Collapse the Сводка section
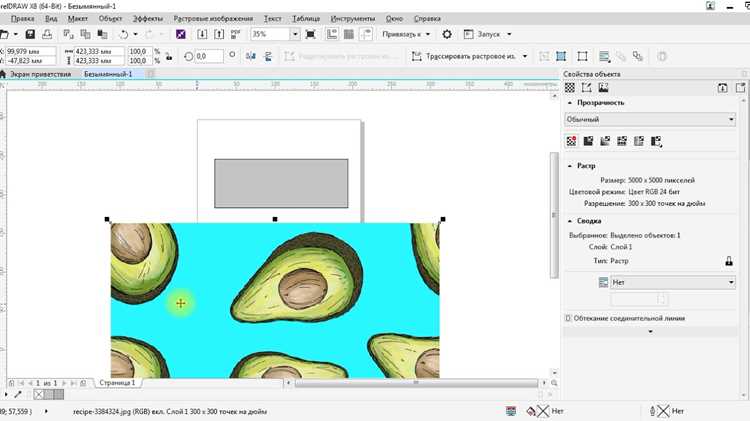Screen dimensions: 750x421 pyautogui.click(x=570, y=221)
